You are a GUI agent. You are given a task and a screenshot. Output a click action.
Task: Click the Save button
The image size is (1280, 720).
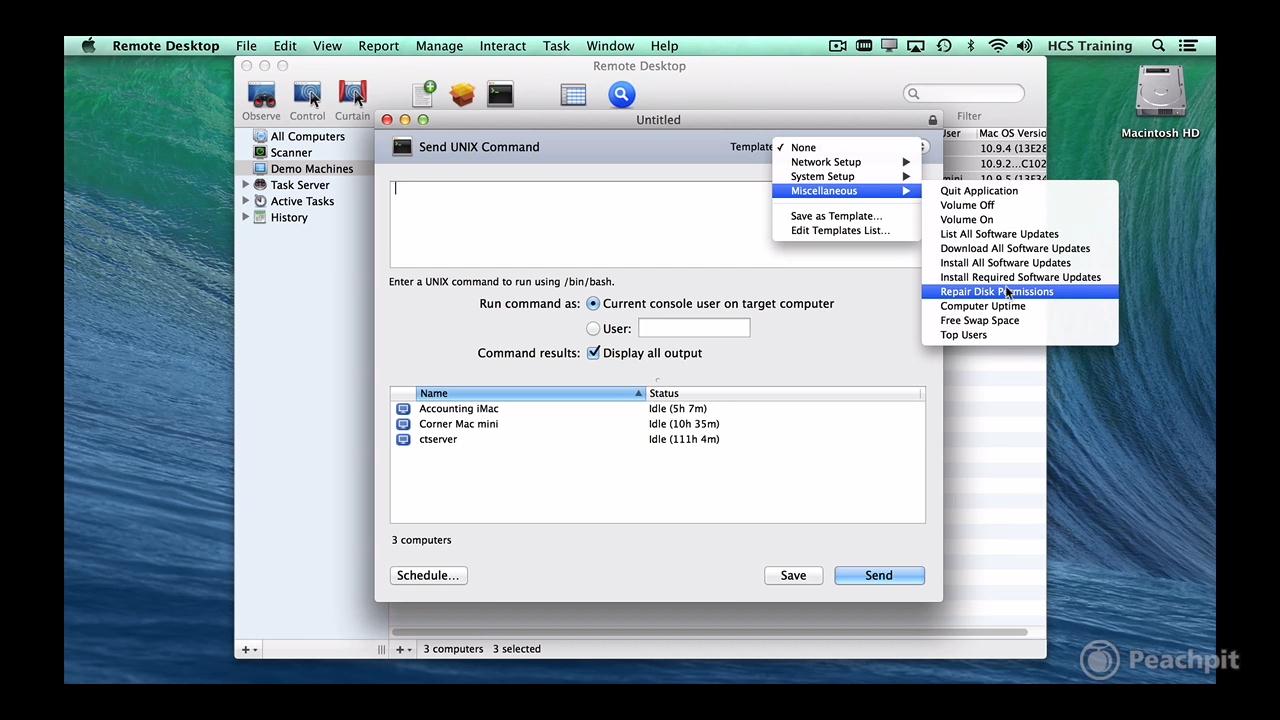pos(793,575)
